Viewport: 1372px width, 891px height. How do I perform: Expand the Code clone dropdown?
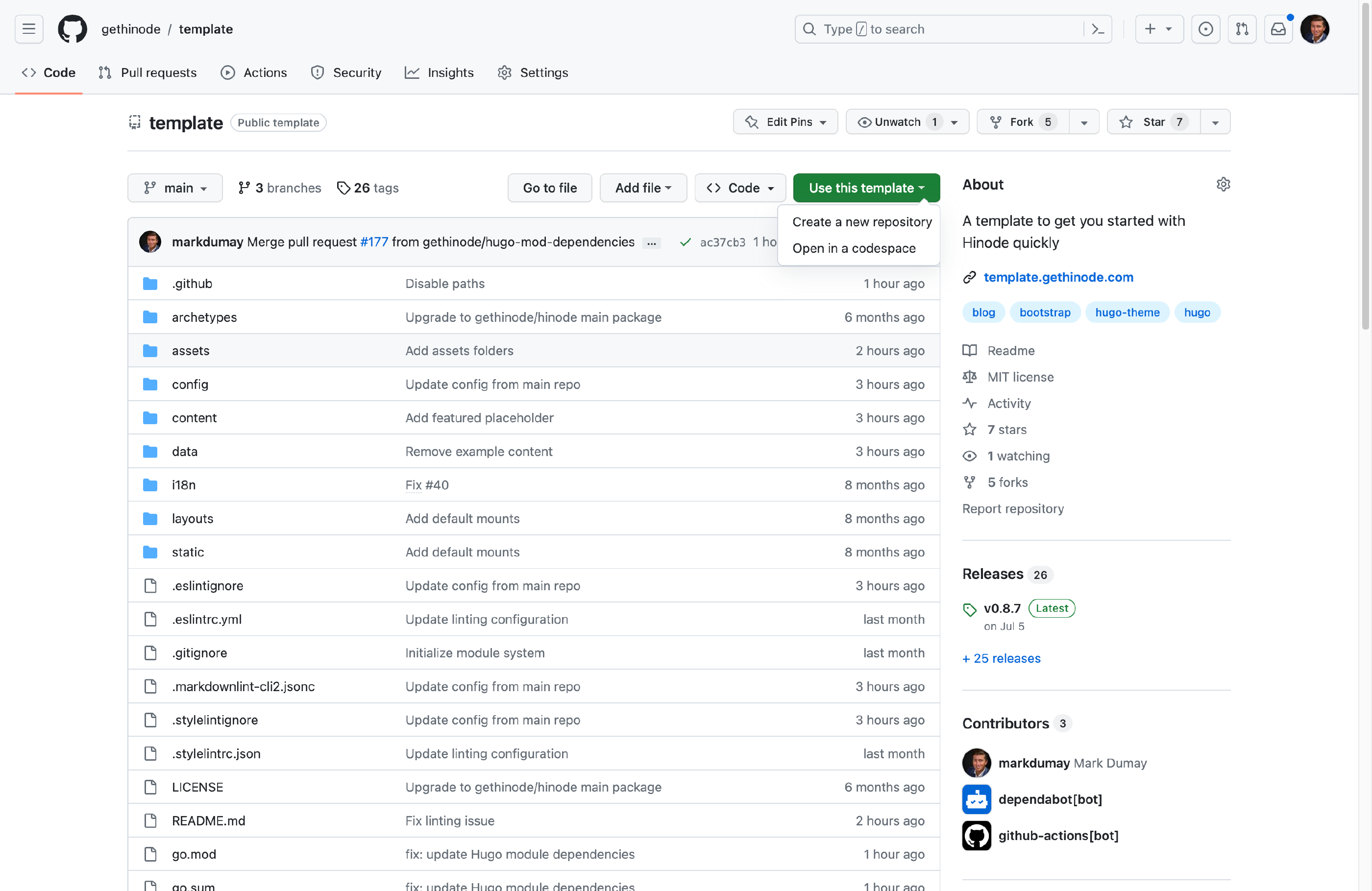[739, 188]
